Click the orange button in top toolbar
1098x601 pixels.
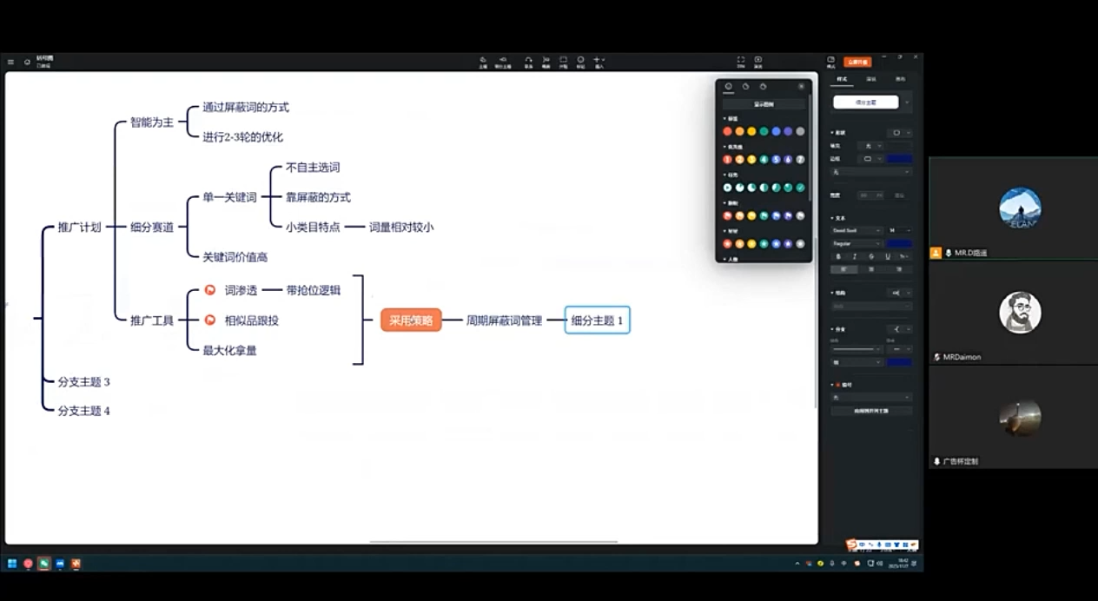tap(857, 62)
